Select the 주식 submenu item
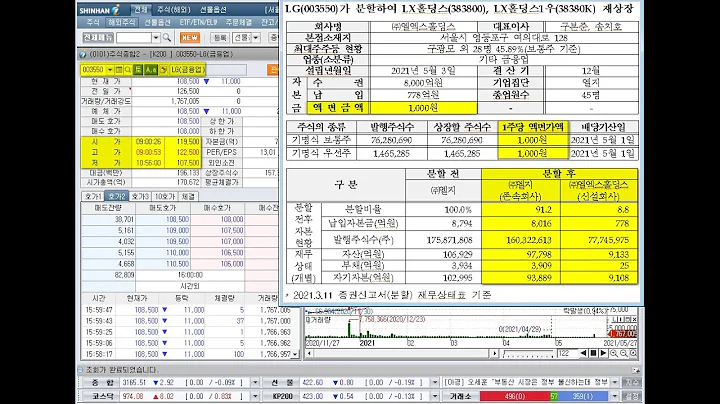Image resolution: width=720 pixels, height=404 pixels. tap(93, 22)
